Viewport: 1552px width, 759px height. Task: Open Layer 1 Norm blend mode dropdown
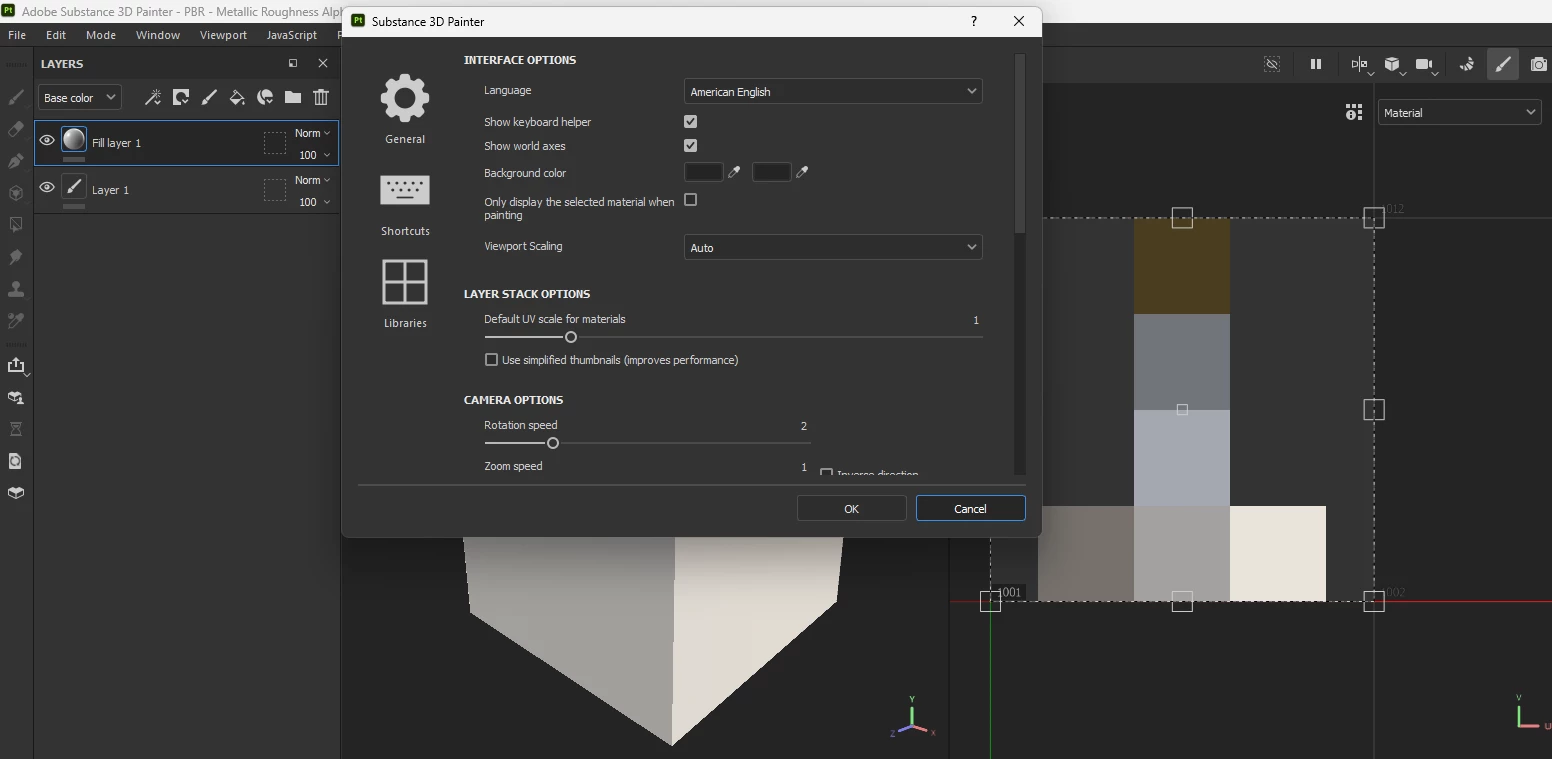point(312,180)
